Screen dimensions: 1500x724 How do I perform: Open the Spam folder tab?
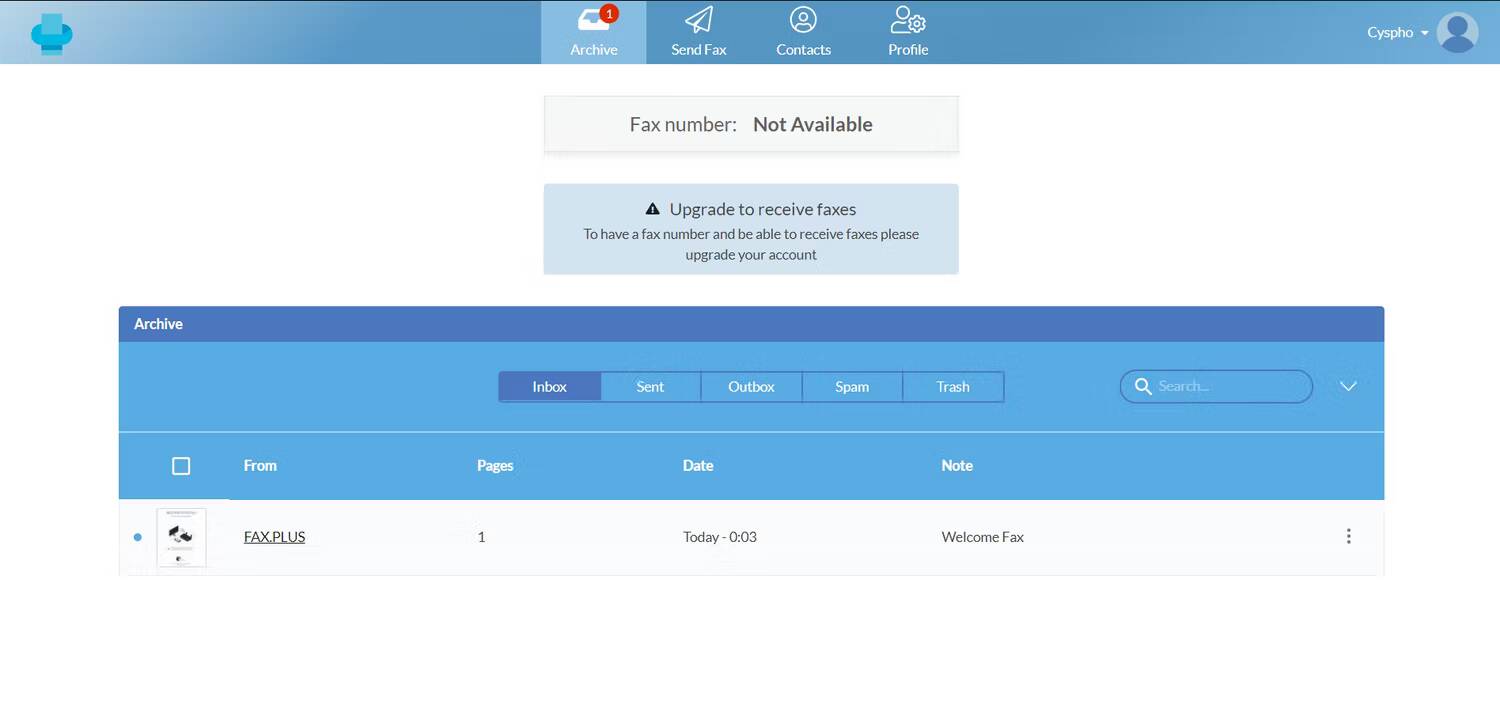pyautogui.click(x=851, y=386)
